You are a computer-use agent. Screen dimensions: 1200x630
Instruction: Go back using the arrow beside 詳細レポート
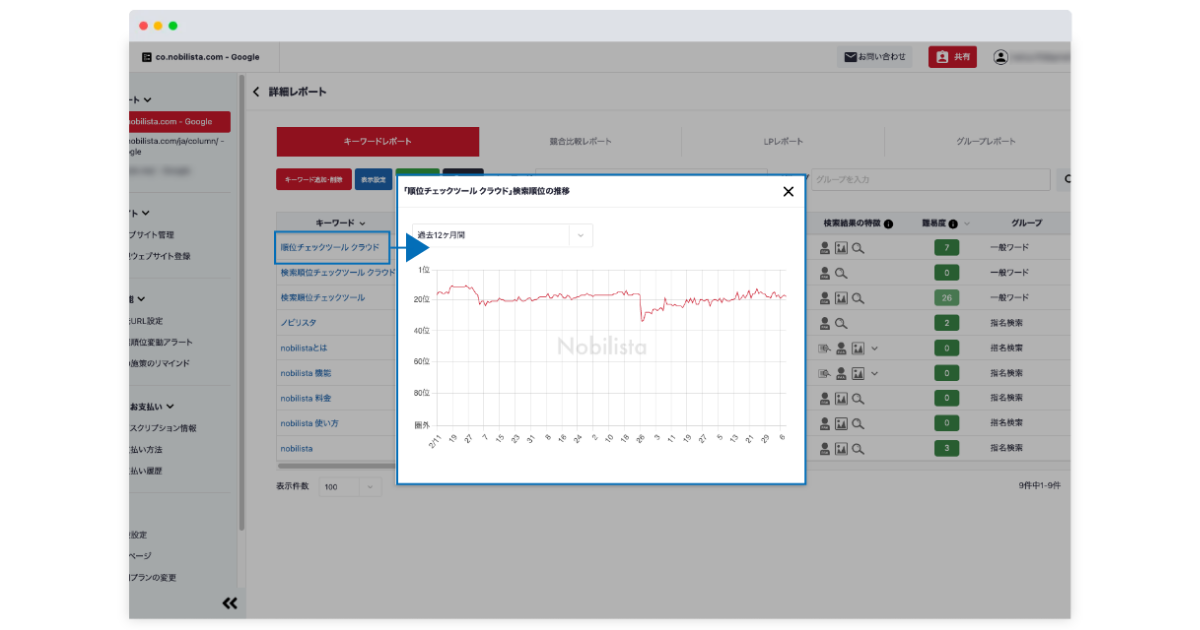pyautogui.click(x=256, y=92)
